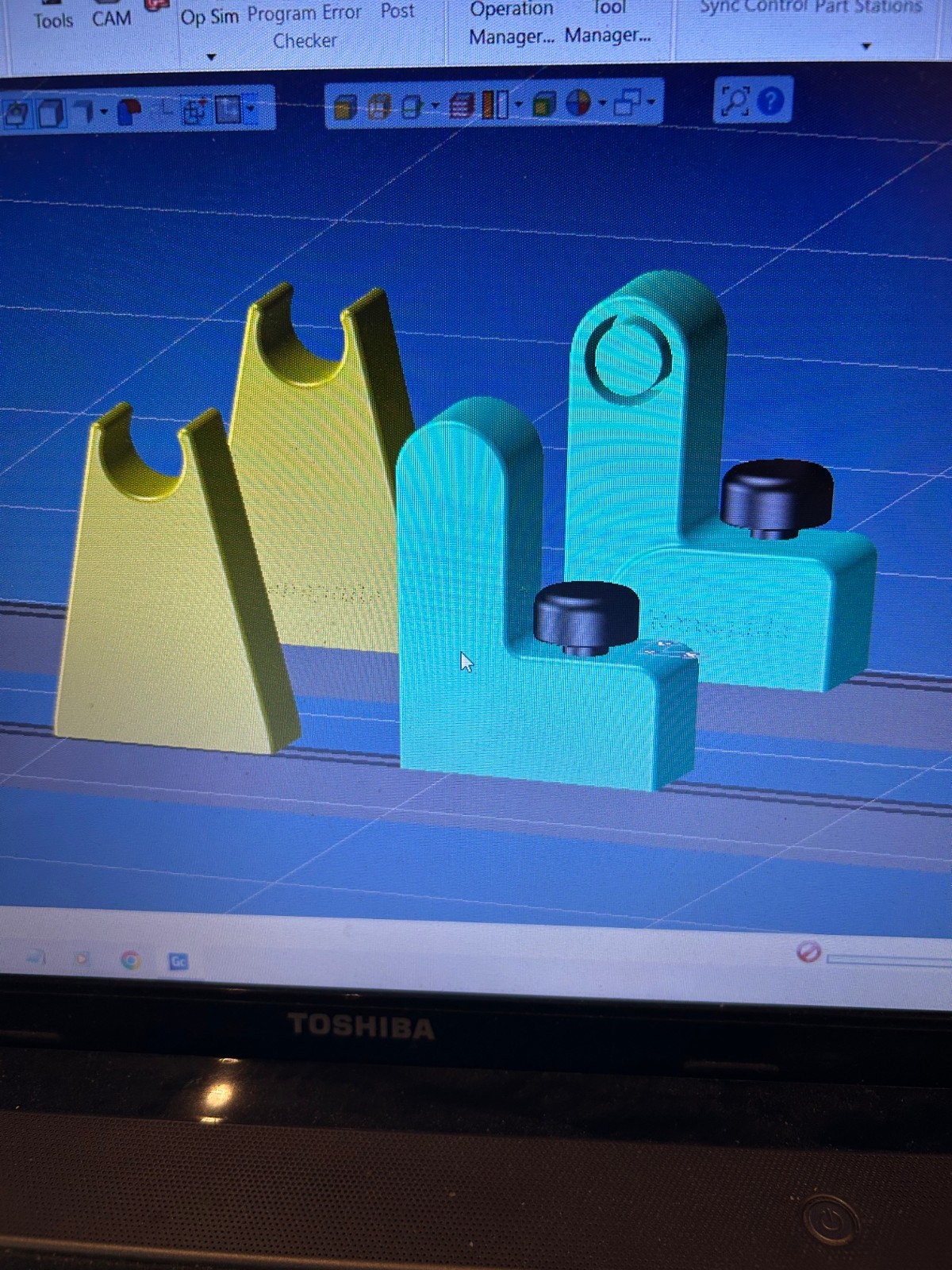Open the multicolor pie color icon

[578, 102]
